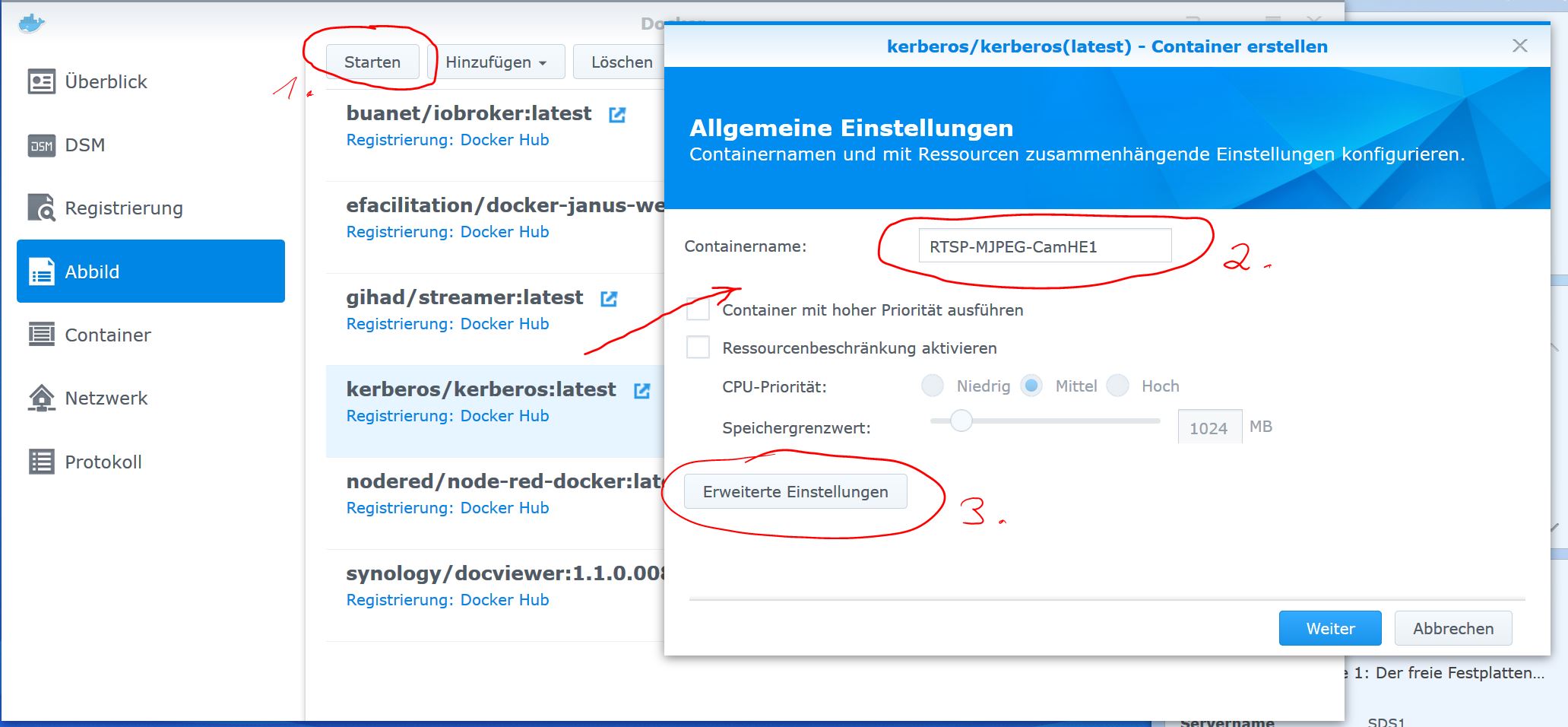Click the DSM sidebar icon
The width and height of the screenshot is (1568, 727).
point(41,145)
